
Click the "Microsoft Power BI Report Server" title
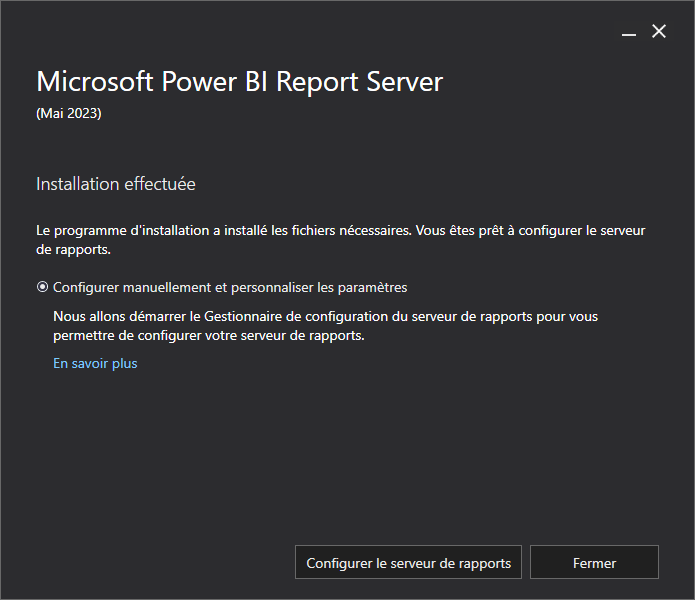[239, 82]
